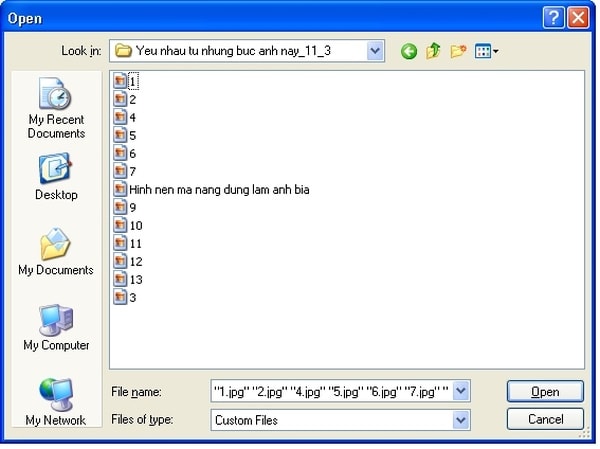Select file name "2"
The image size is (600, 449).
(132, 100)
